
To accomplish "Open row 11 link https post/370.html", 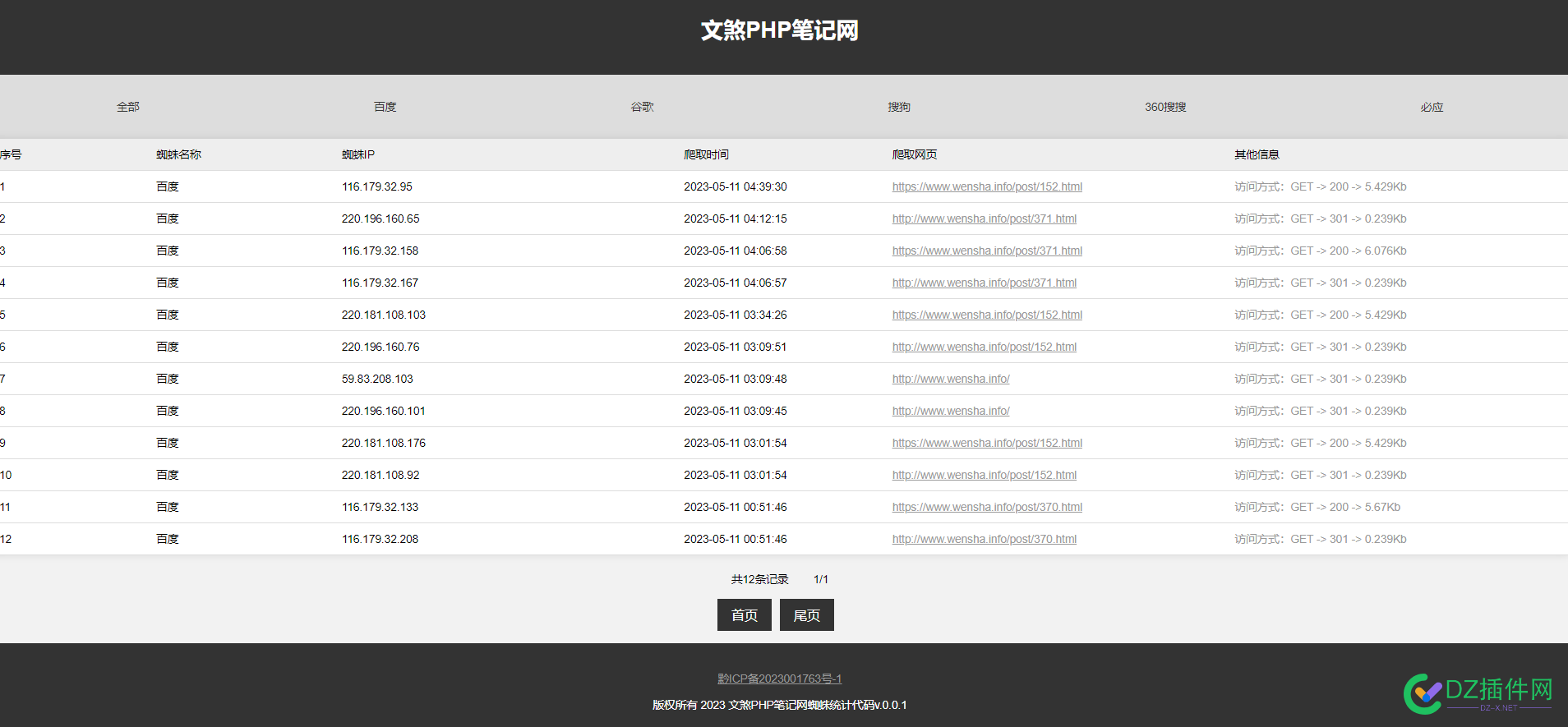I will point(987,507).
